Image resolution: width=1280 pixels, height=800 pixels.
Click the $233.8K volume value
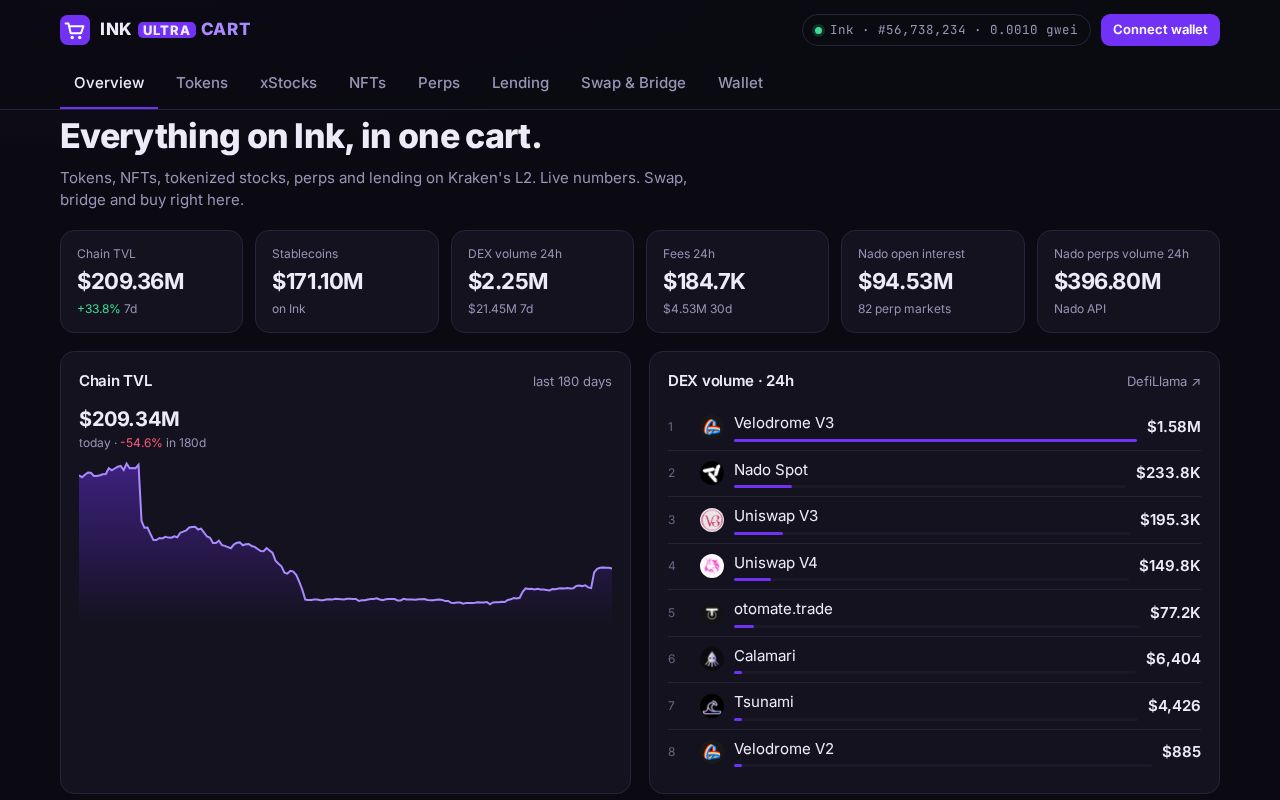coord(1168,473)
